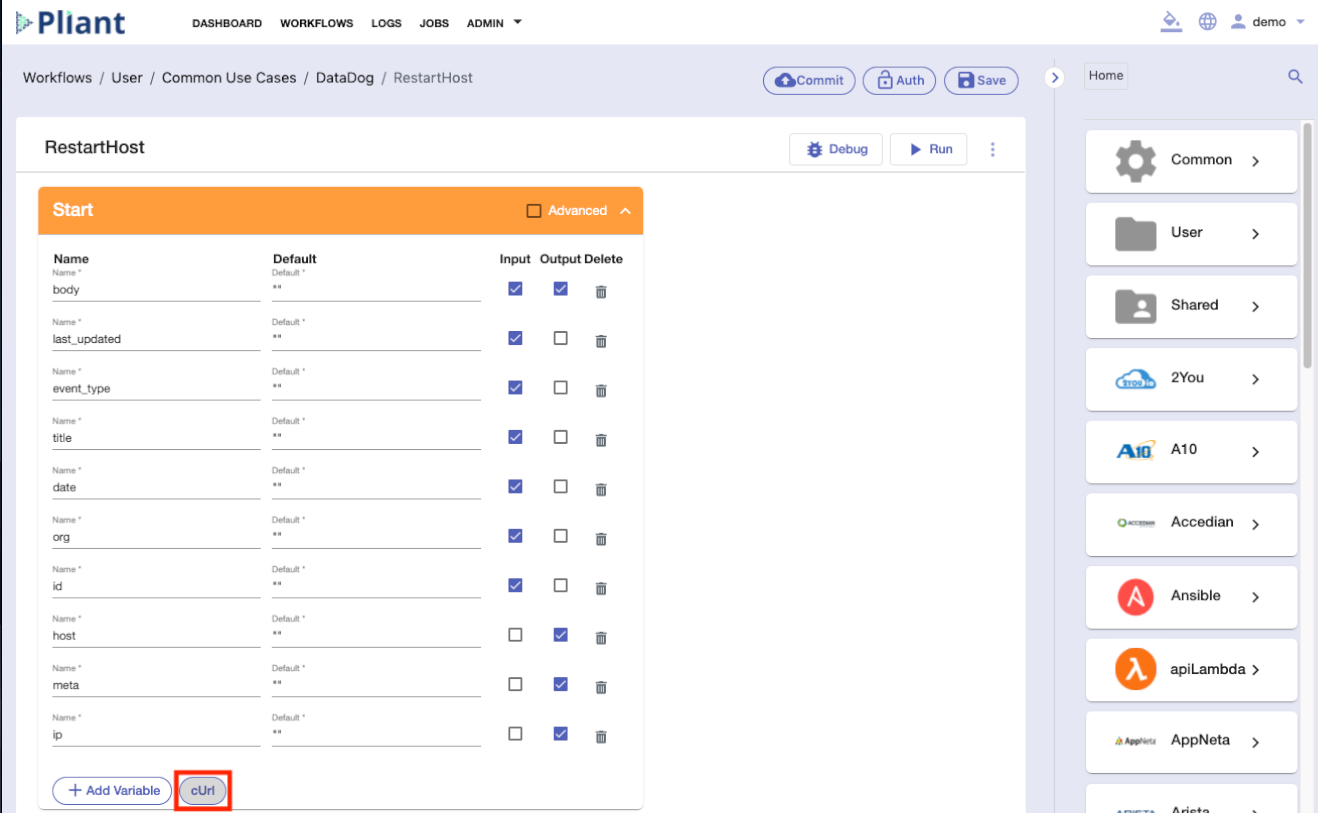Expand the Ansible category chevron
This screenshot has width=1318, height=813.
[x=1256, y=597]
